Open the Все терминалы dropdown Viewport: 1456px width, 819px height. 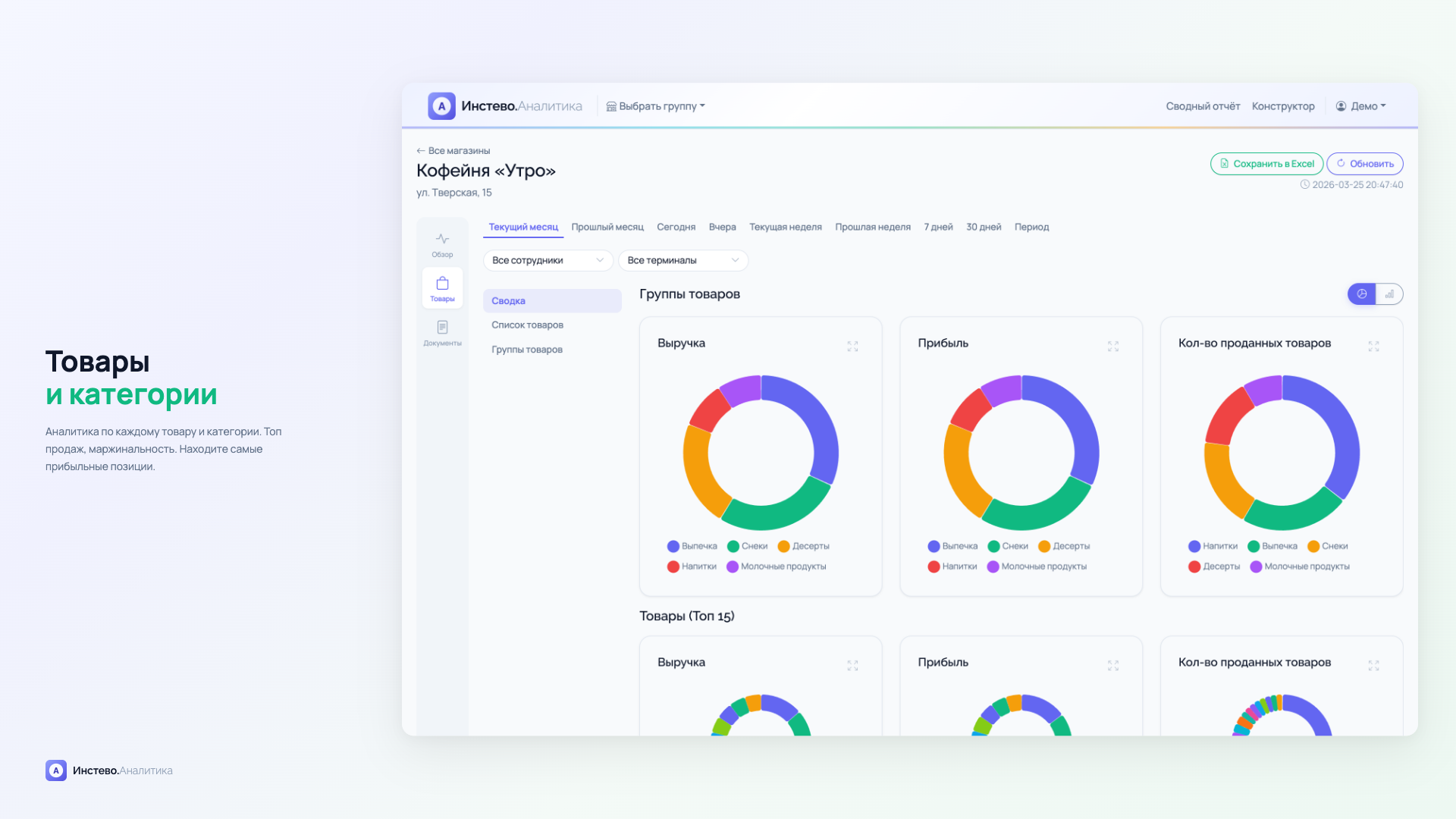pyautogui.click(x=682, y=260)
